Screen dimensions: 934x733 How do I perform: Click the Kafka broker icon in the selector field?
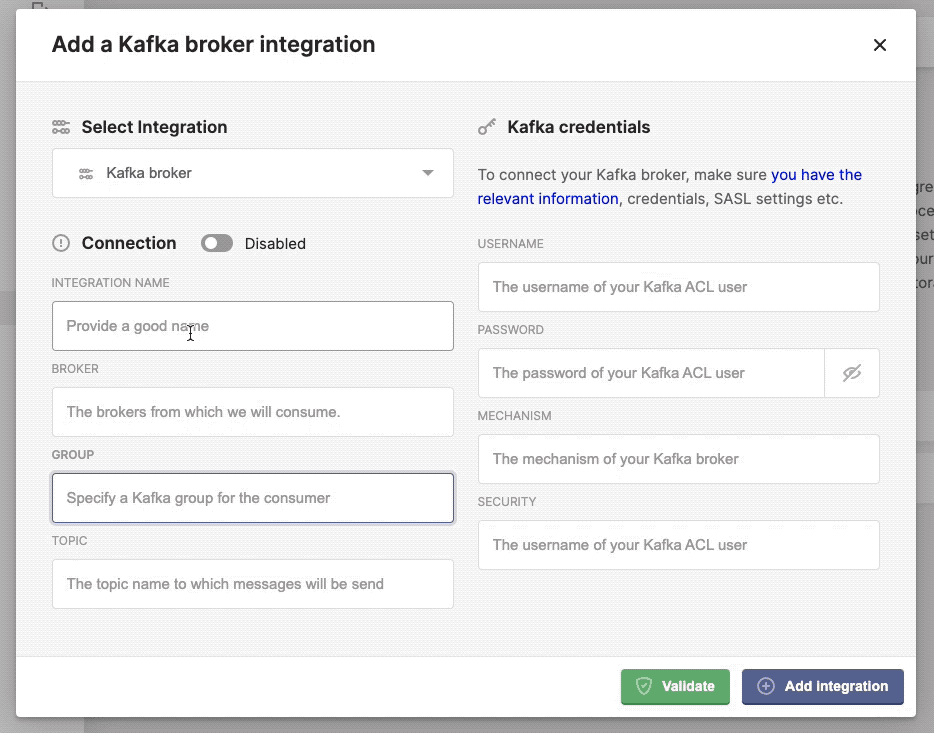coord(85,172)
